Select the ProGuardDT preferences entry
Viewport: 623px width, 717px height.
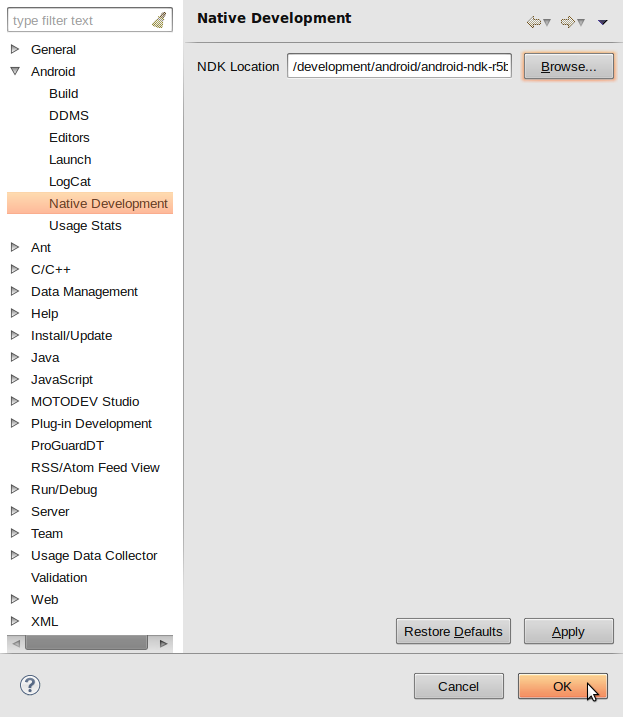click(x=67, y=445)
